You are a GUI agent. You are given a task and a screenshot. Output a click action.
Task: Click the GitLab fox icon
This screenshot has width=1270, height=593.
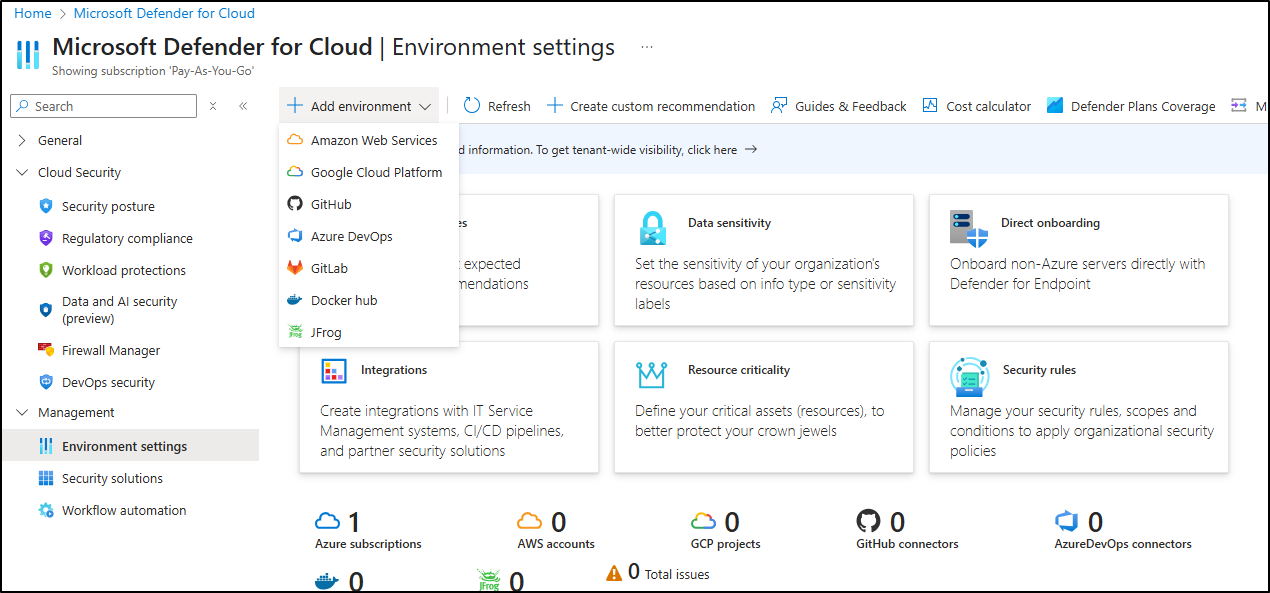[295, 268]
